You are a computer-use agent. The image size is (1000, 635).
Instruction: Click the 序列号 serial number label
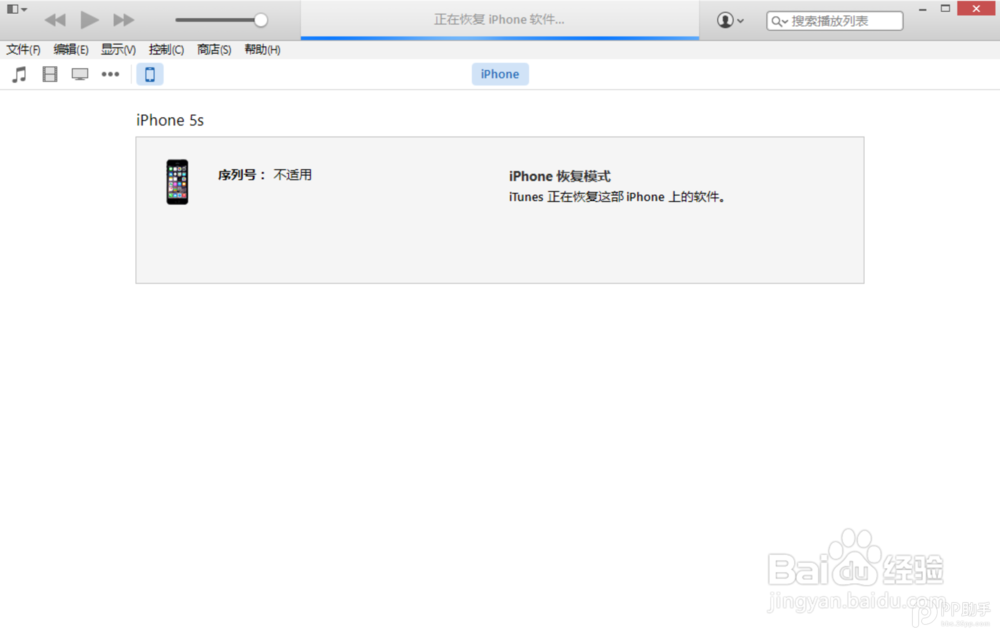pos(241,175)
